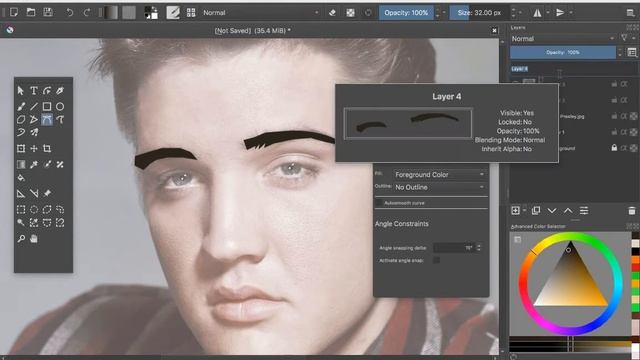
Task: Redo the last undone action
Action: pos(87,13)
